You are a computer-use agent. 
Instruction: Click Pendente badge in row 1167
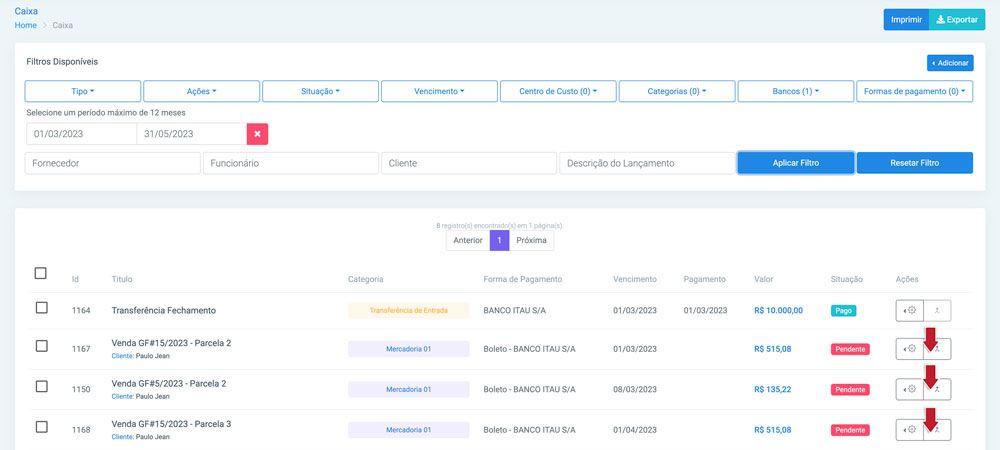click(850, 349)
